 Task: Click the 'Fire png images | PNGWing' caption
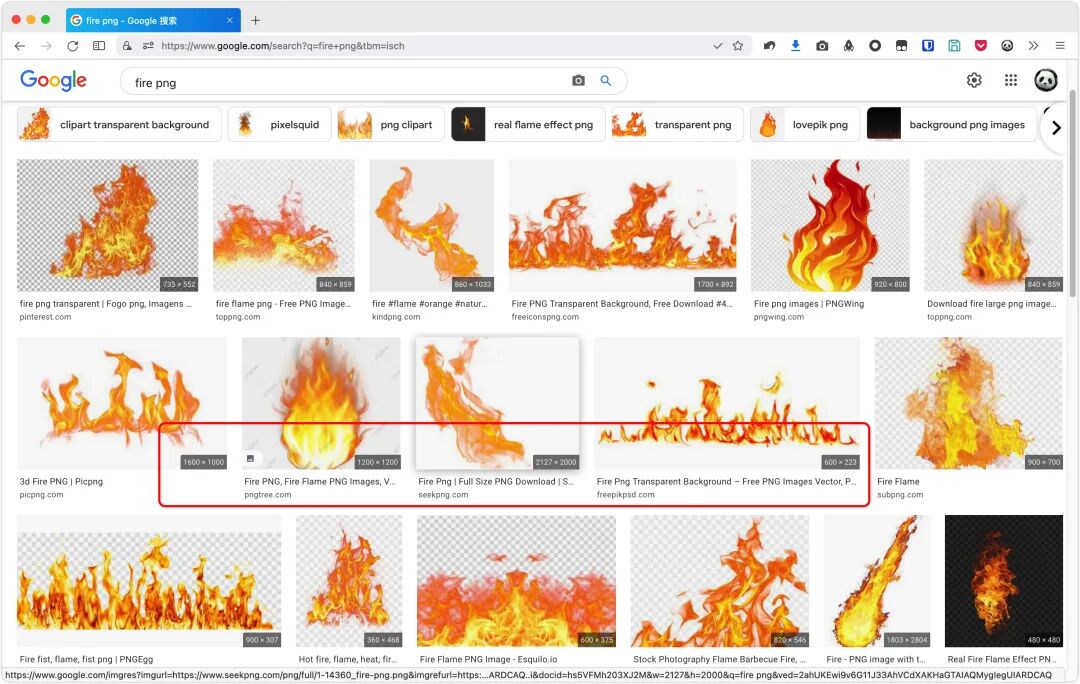click(809, 304)
